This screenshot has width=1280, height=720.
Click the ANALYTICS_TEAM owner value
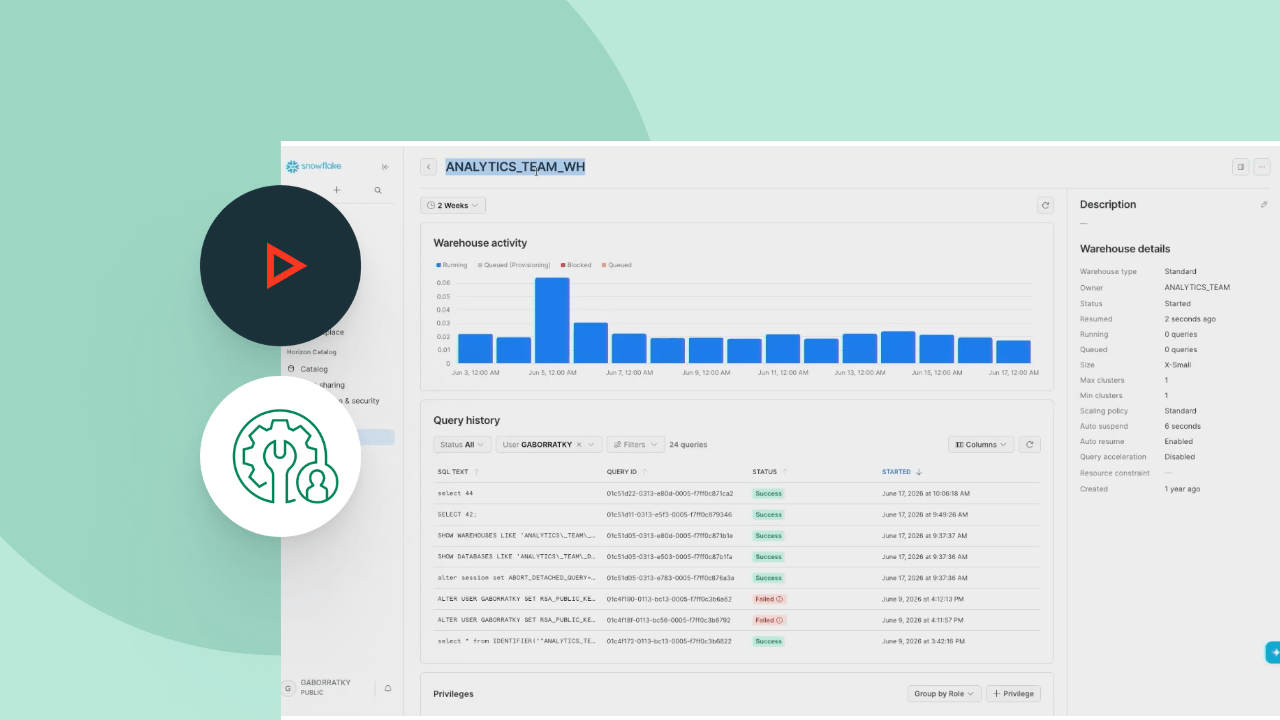tap(1197, 287)
